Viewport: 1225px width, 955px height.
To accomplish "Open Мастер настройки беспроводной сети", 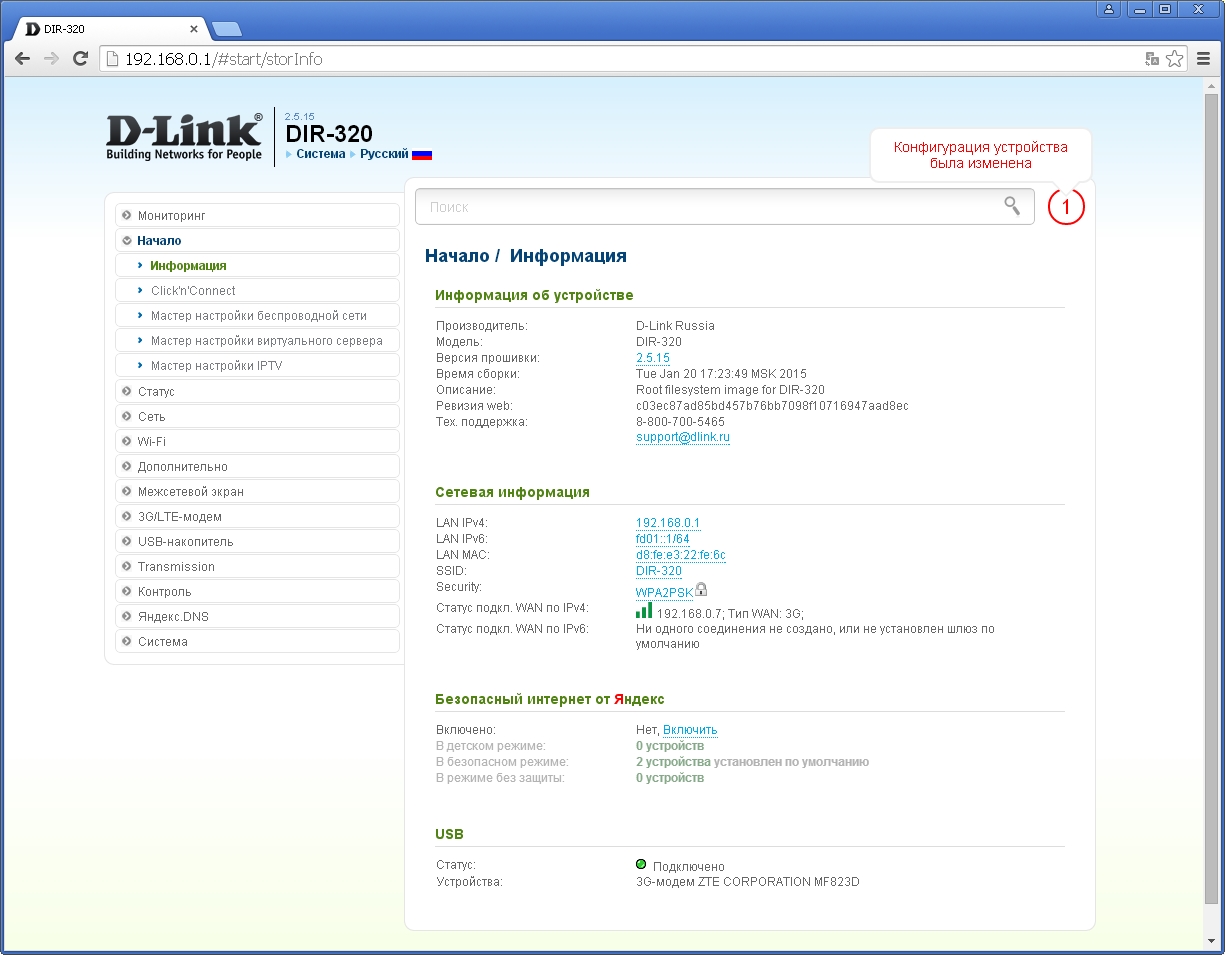I will point(257,315).
